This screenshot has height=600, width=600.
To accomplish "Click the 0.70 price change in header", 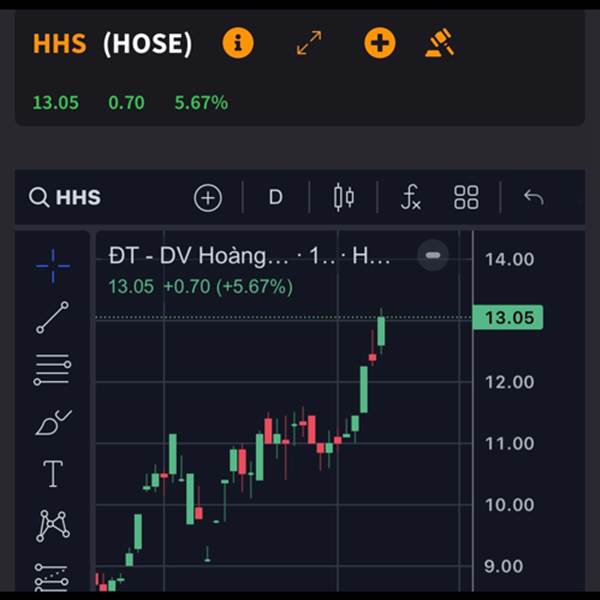I will tap(126, 103).
